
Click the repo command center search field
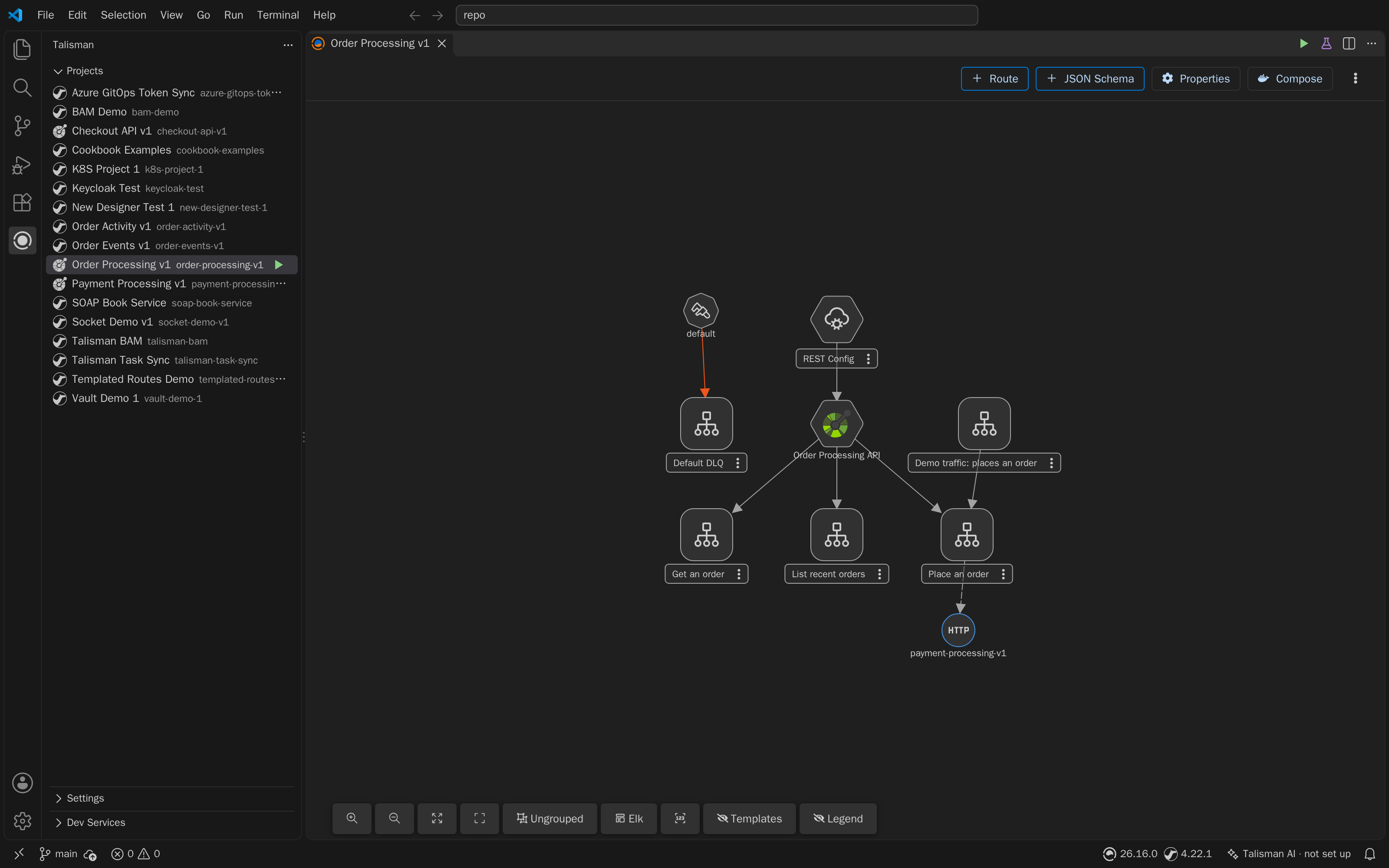pos(716,15)
